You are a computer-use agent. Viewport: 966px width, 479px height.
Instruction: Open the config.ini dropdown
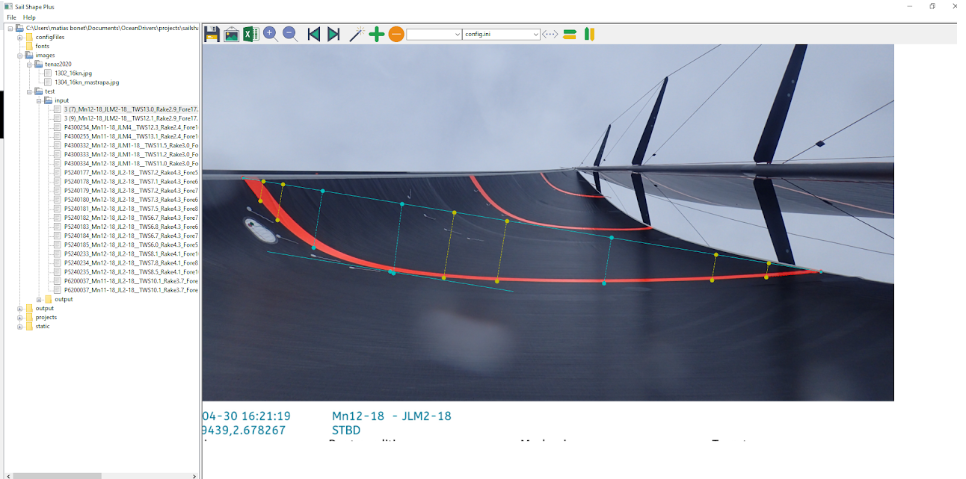(501, 34)
